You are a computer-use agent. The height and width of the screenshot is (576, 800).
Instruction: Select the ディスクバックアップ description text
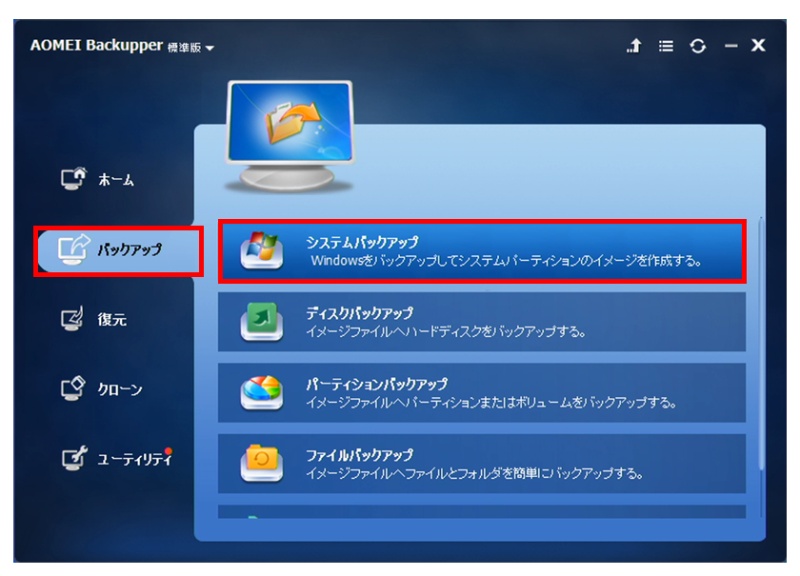coord(445,331)
